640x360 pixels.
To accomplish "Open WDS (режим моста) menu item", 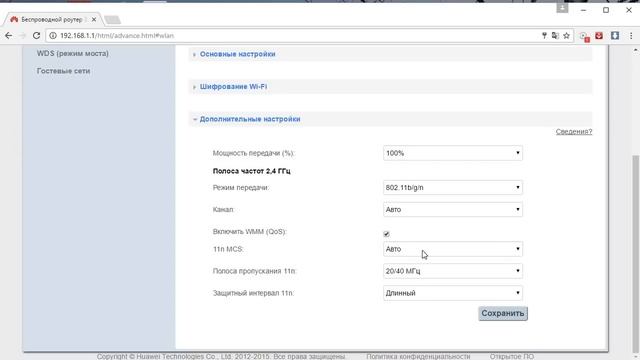I will point(73,53).
